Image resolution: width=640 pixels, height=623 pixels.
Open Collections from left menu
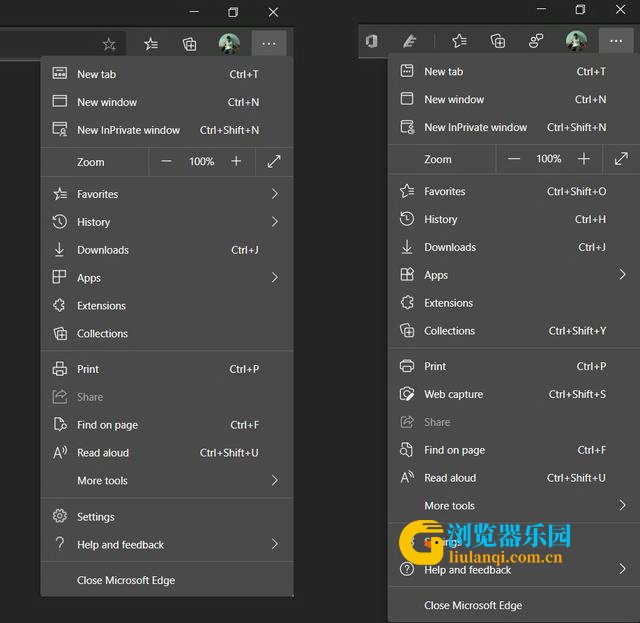point(167,334)
